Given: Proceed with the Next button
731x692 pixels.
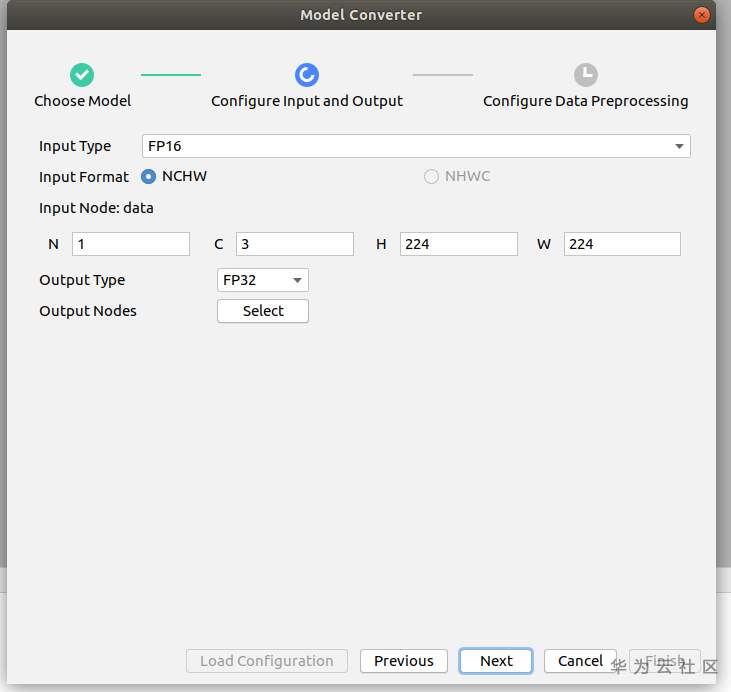Looking at the screenshot, I should 496,661.
